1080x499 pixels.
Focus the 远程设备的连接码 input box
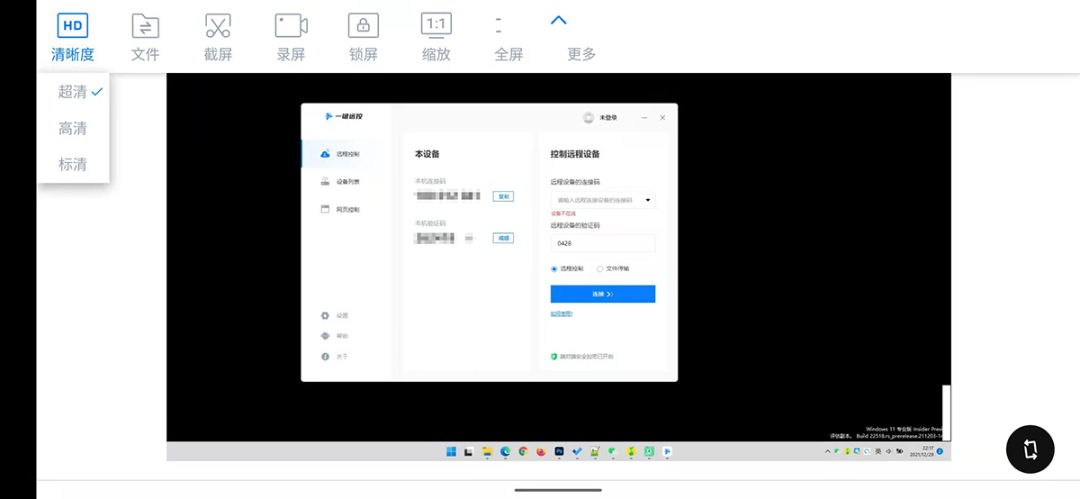(603, 200)
